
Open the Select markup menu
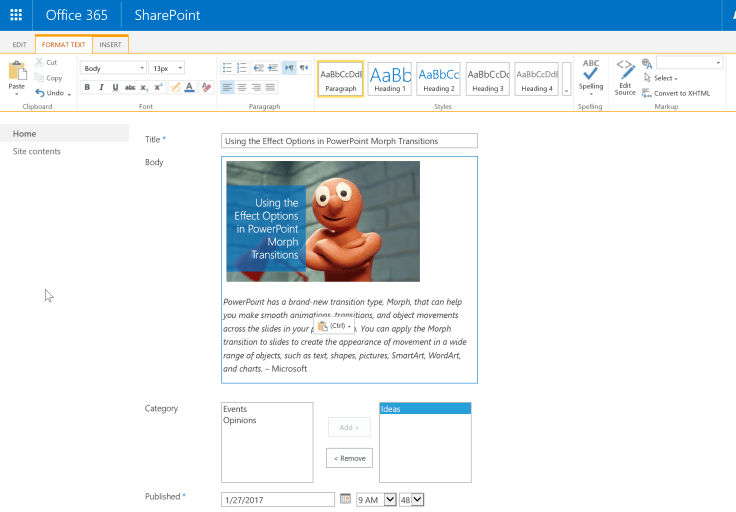coord(660,78)
